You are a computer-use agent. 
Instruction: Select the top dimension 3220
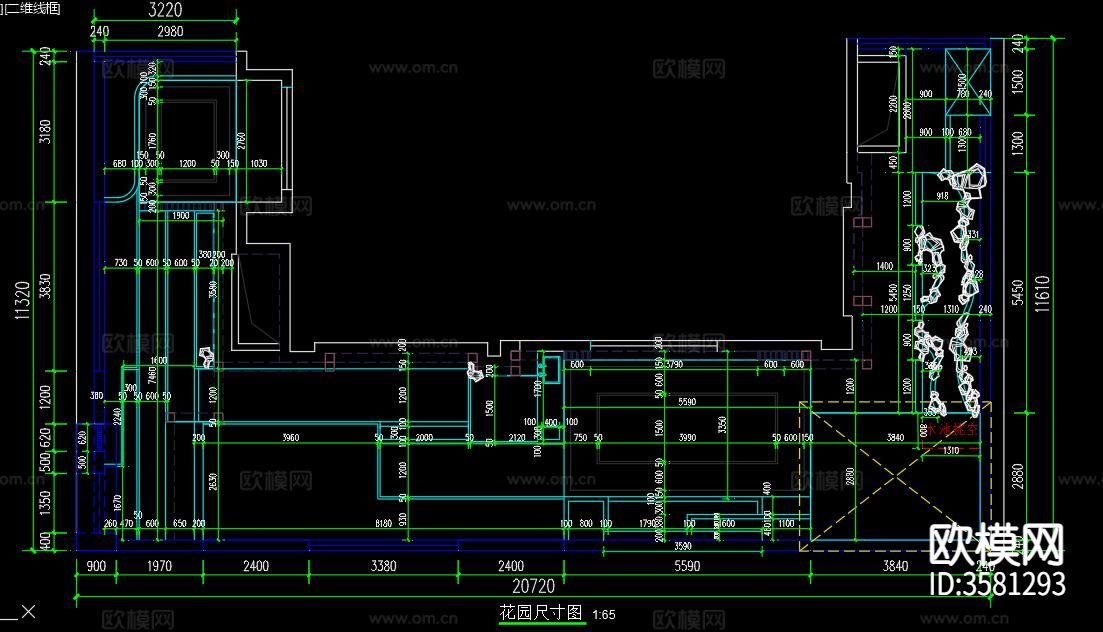click(165, 10)
